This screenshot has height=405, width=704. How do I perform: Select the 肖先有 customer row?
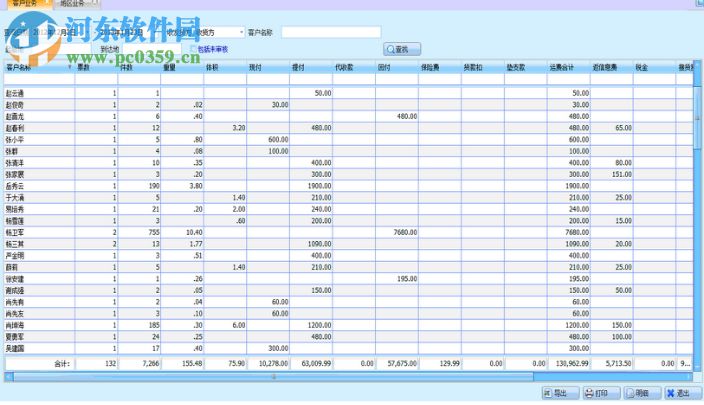348,302
